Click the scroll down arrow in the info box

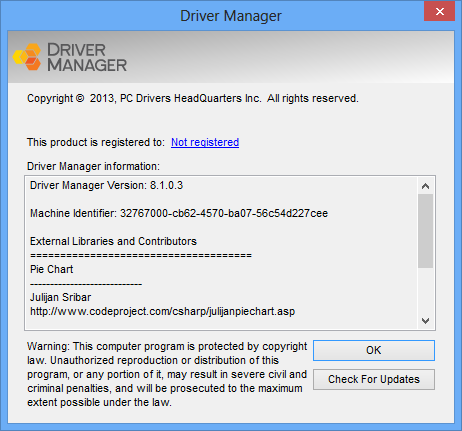click(425, 321)
